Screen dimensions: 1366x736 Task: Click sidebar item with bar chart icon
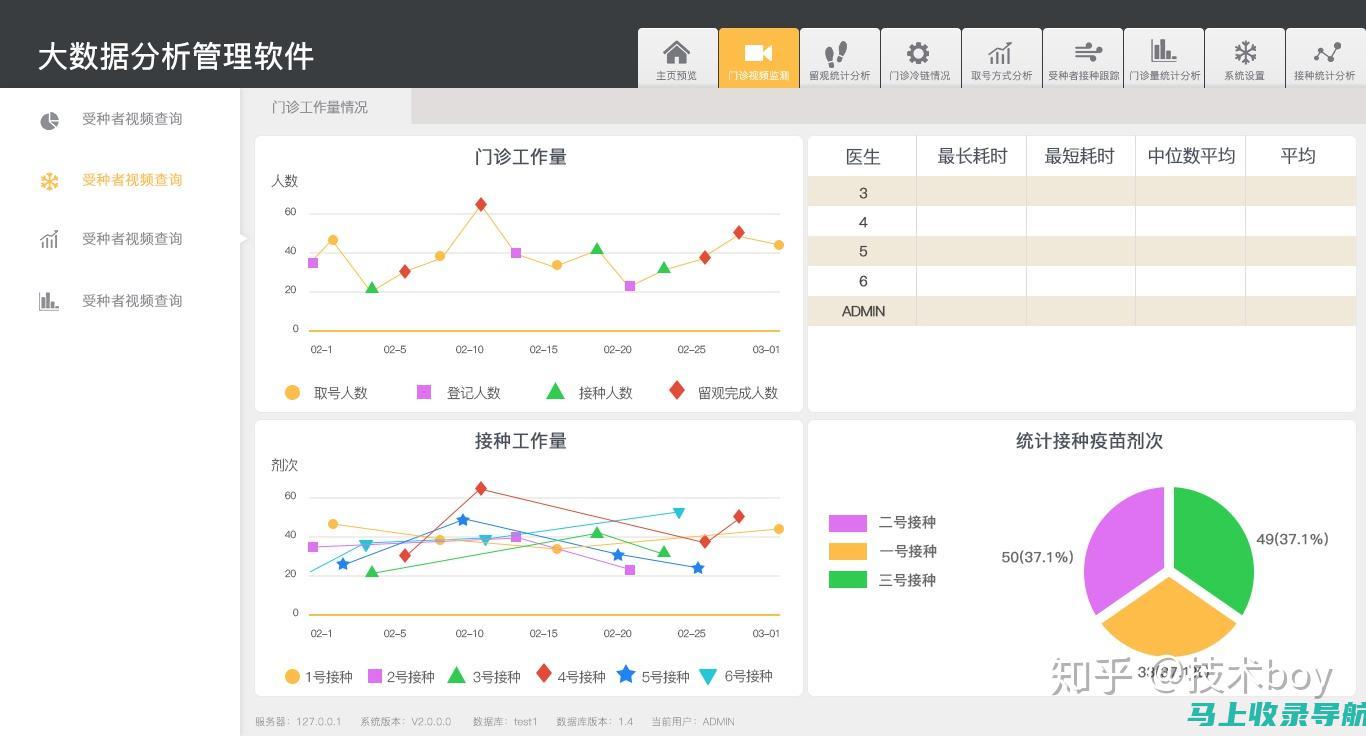110,301
